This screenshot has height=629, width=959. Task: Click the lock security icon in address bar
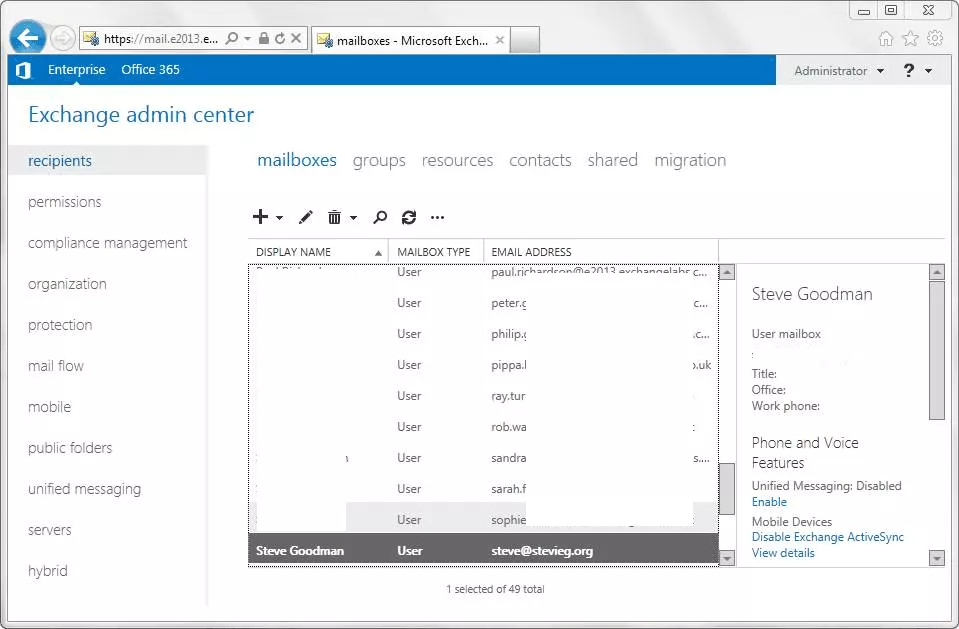(x=264, y=39)
